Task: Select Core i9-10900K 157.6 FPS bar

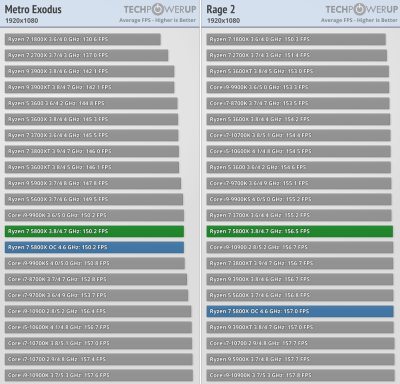Action: [x=99, y=375]
